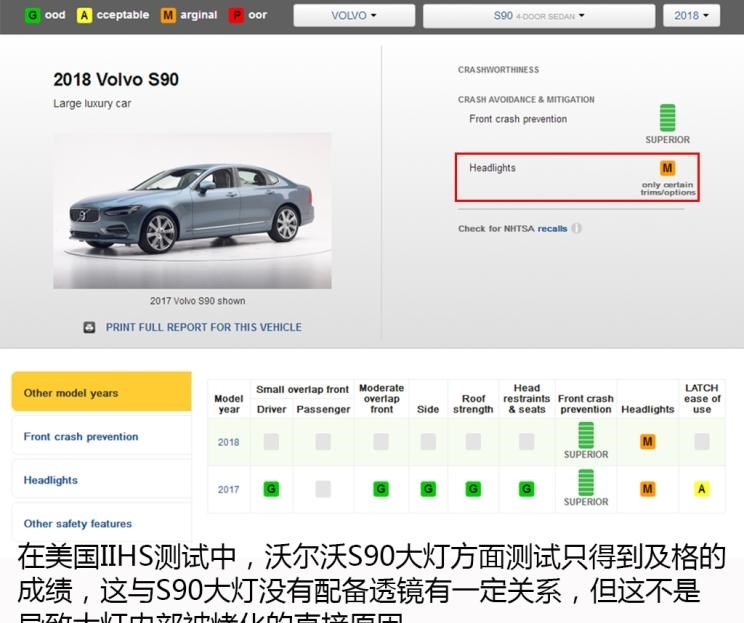Viewport: 744px width, 623px height.
Task: Select the Other safety features side tab
Action: pos(102,523)
